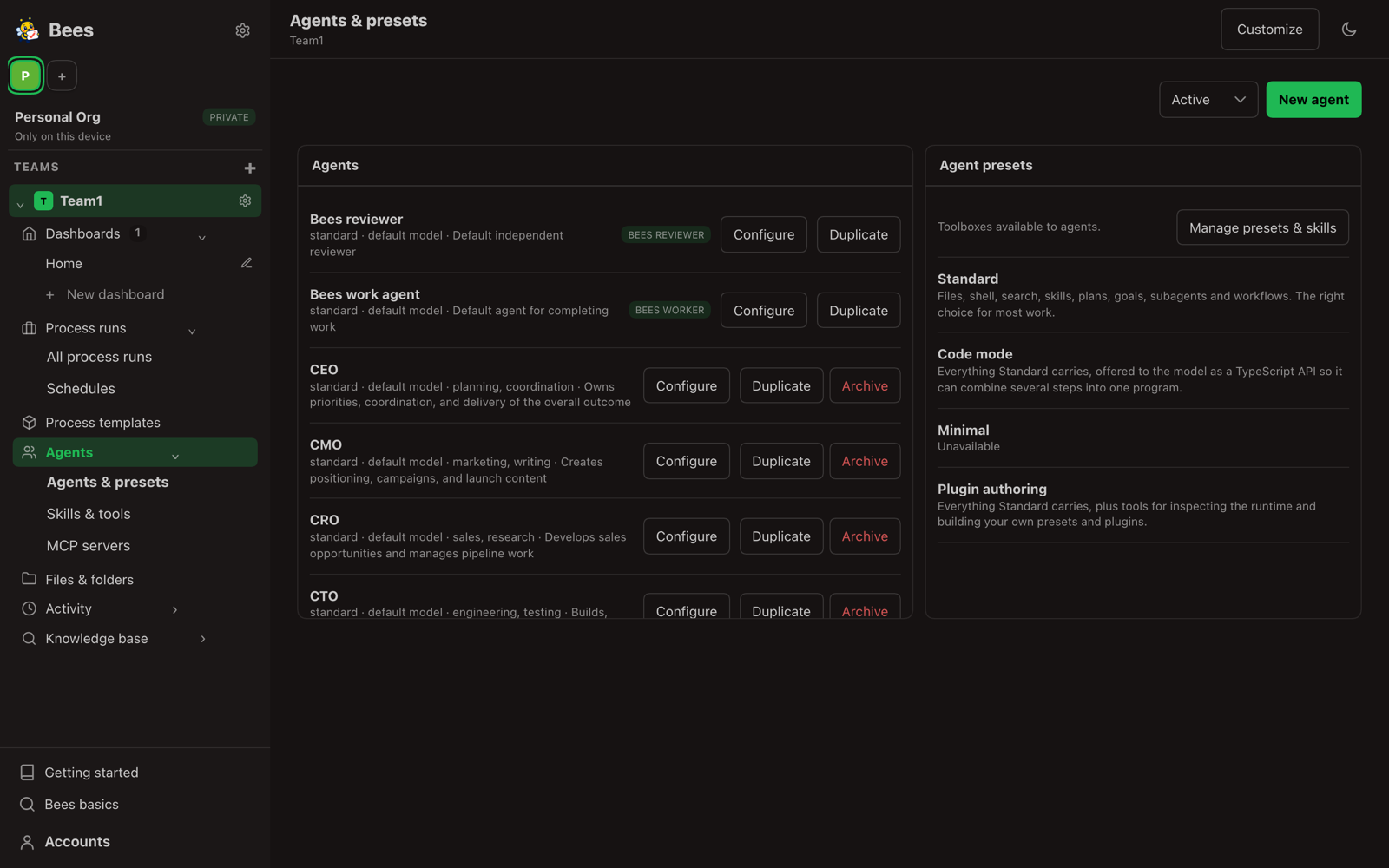Go to All process runs

99,357
